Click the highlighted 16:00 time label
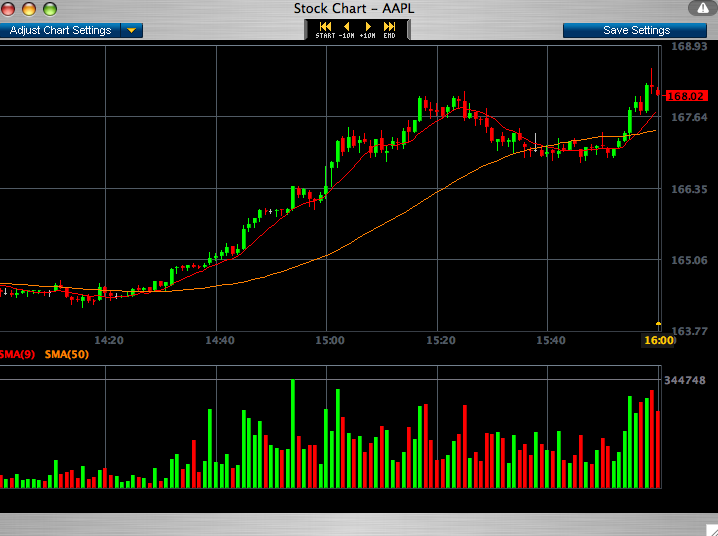This screenshot has height=536, width=718. 659,340
